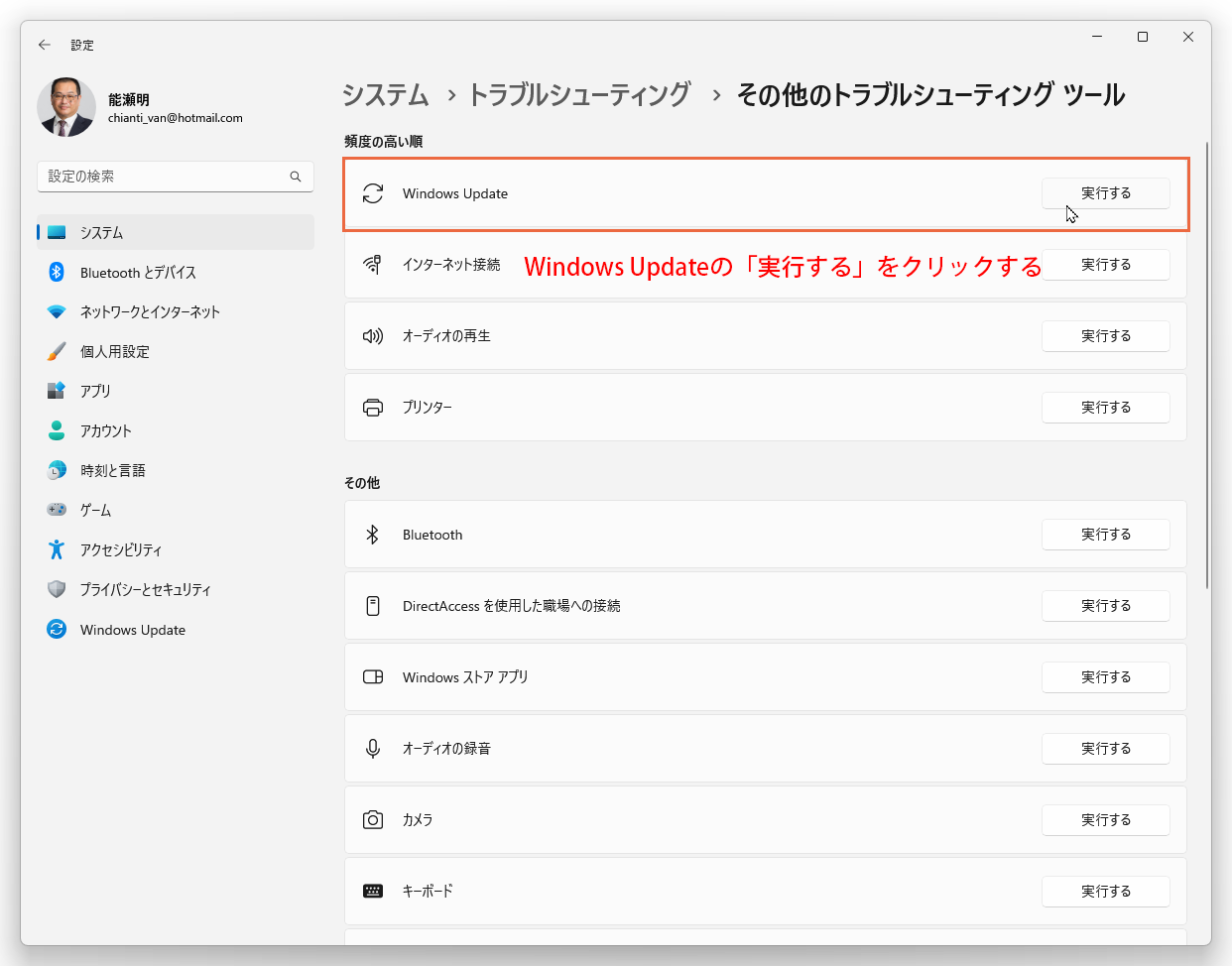Click the システム monitor icon in sidebar
Image resolution: width=1232 pixels, height=966 pixels.
coord(57,232)
